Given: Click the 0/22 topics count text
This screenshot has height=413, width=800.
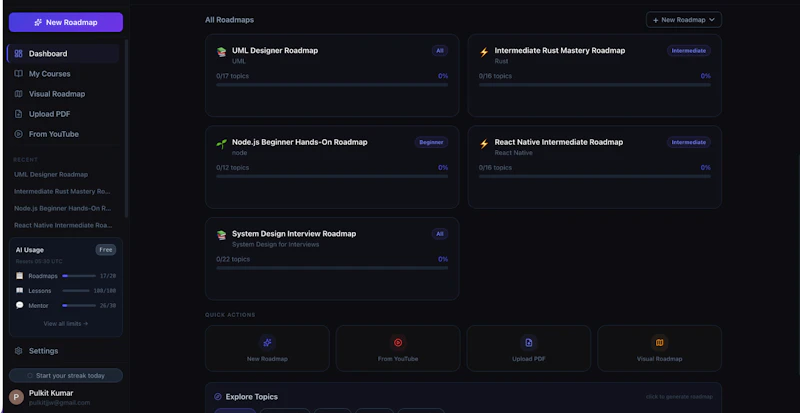Looking at the screenshot, I should coord(233,259).
